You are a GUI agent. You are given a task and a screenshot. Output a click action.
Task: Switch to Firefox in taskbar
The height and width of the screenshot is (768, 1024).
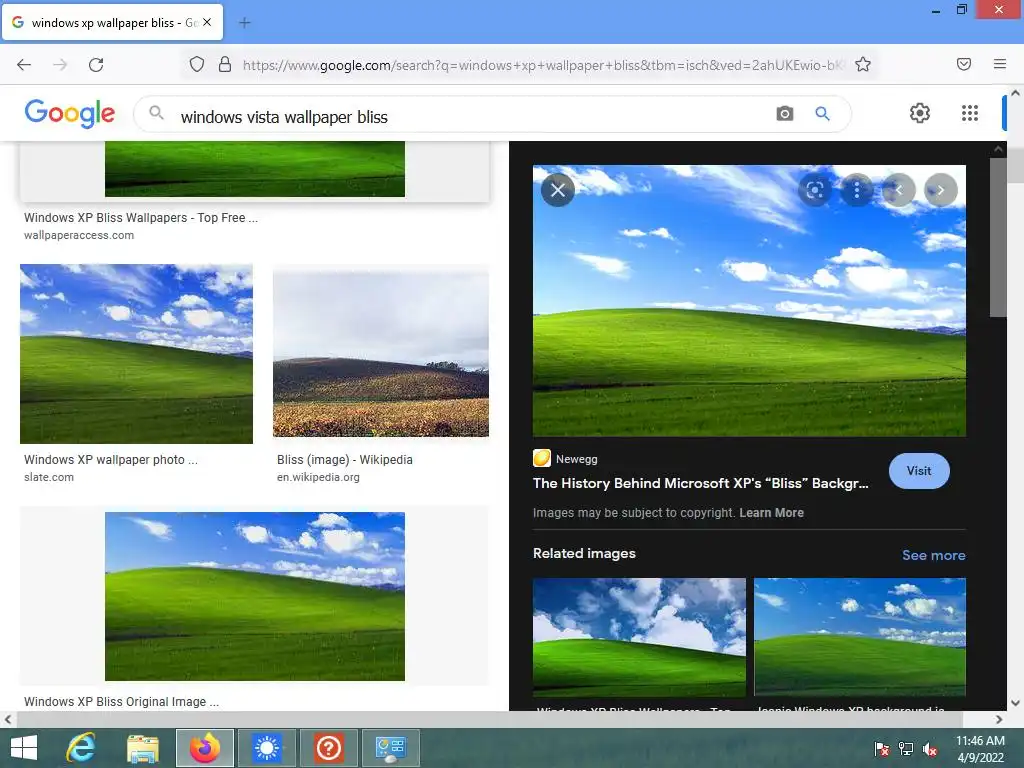[x=204, y=748]
